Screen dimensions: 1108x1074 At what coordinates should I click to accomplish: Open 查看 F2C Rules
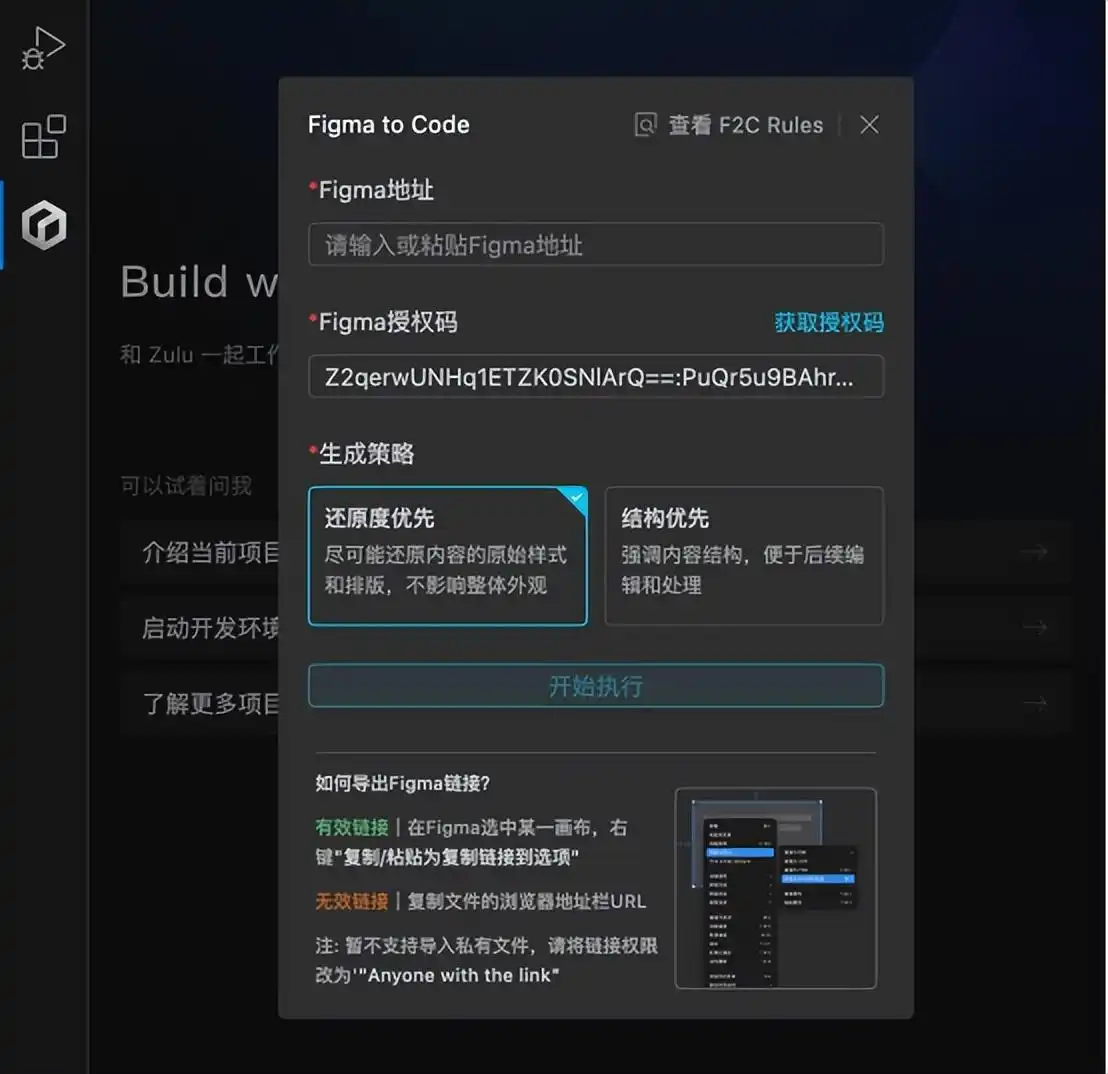tap(745, 125)
